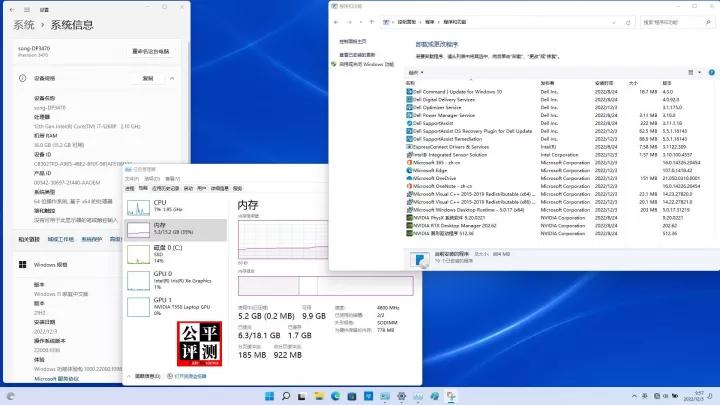Go up one level in Programs window

pos(372,22)
